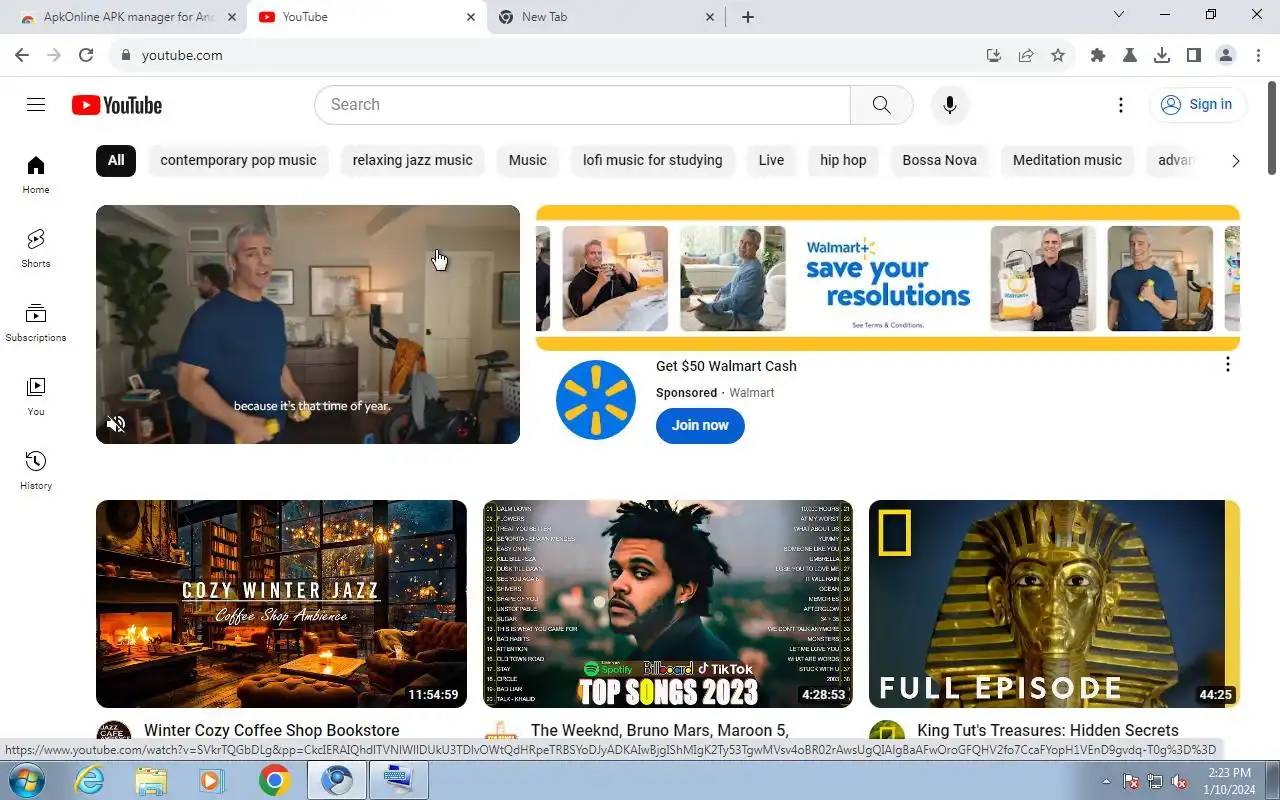The height and width of the screenshot is (800, 1280).
Task: Select the Meditation music chip
Action: point(1067,160)
